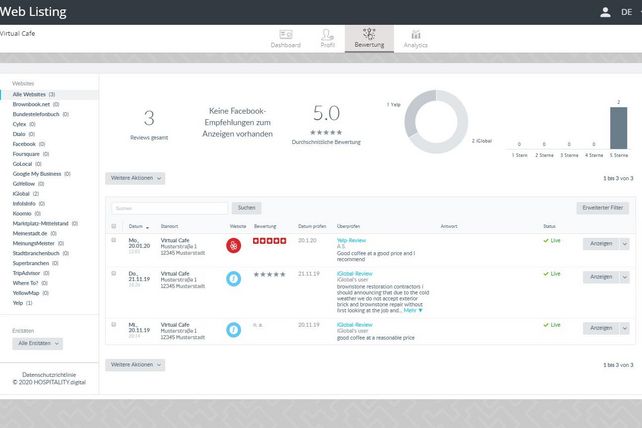Screen dimensions: 642x428
Task: Open the Analytics tab icon
Action: point(415,34)
